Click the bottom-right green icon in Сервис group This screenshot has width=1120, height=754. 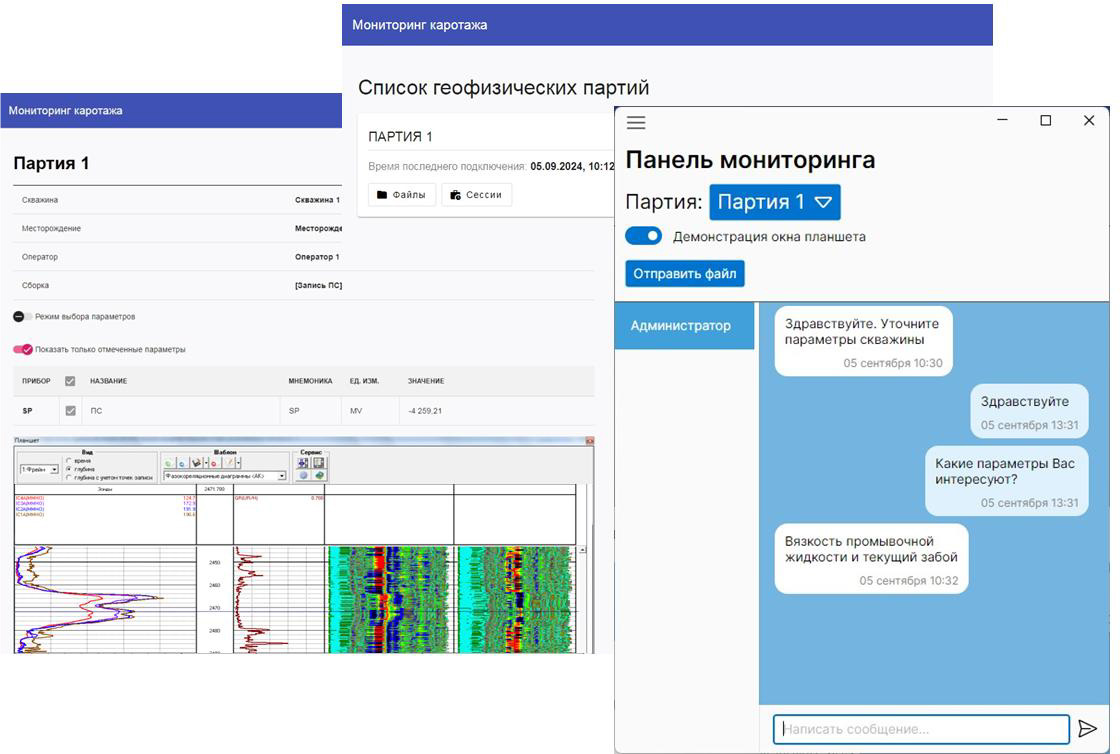point(319,476)
